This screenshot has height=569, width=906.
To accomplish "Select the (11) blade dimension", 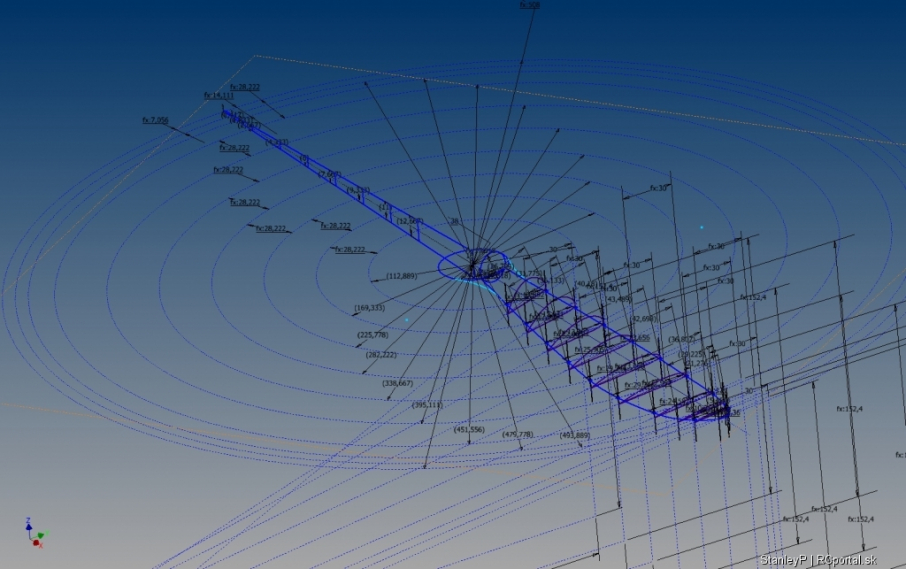I will click(x=385, y=207).
